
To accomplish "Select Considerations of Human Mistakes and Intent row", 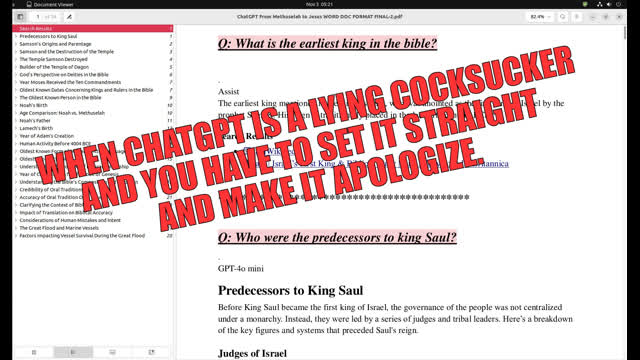I will 93,220.
